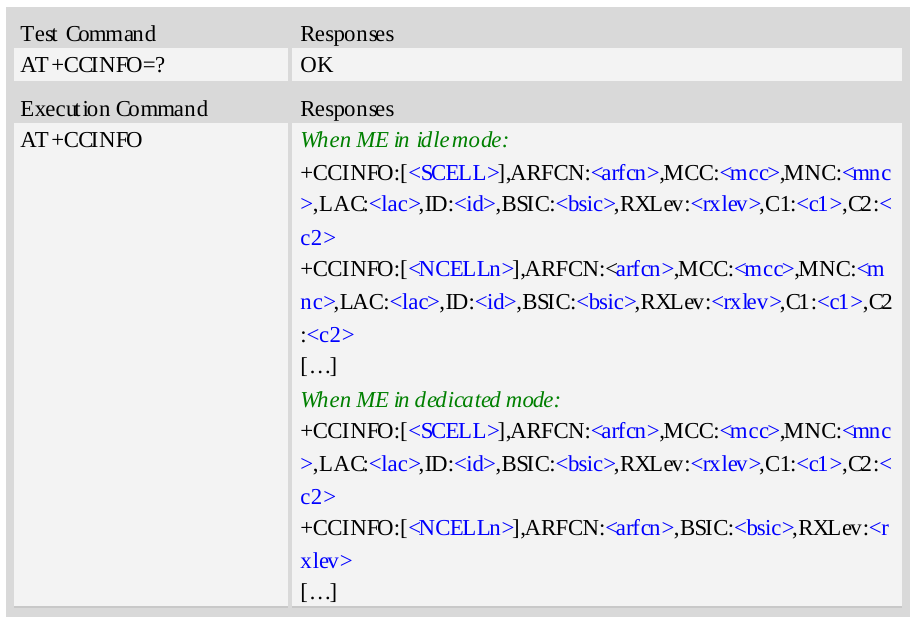The image size is (918, 626).
Task: Click the "When ME in idle mode:" heading
Action: point(405,140)
